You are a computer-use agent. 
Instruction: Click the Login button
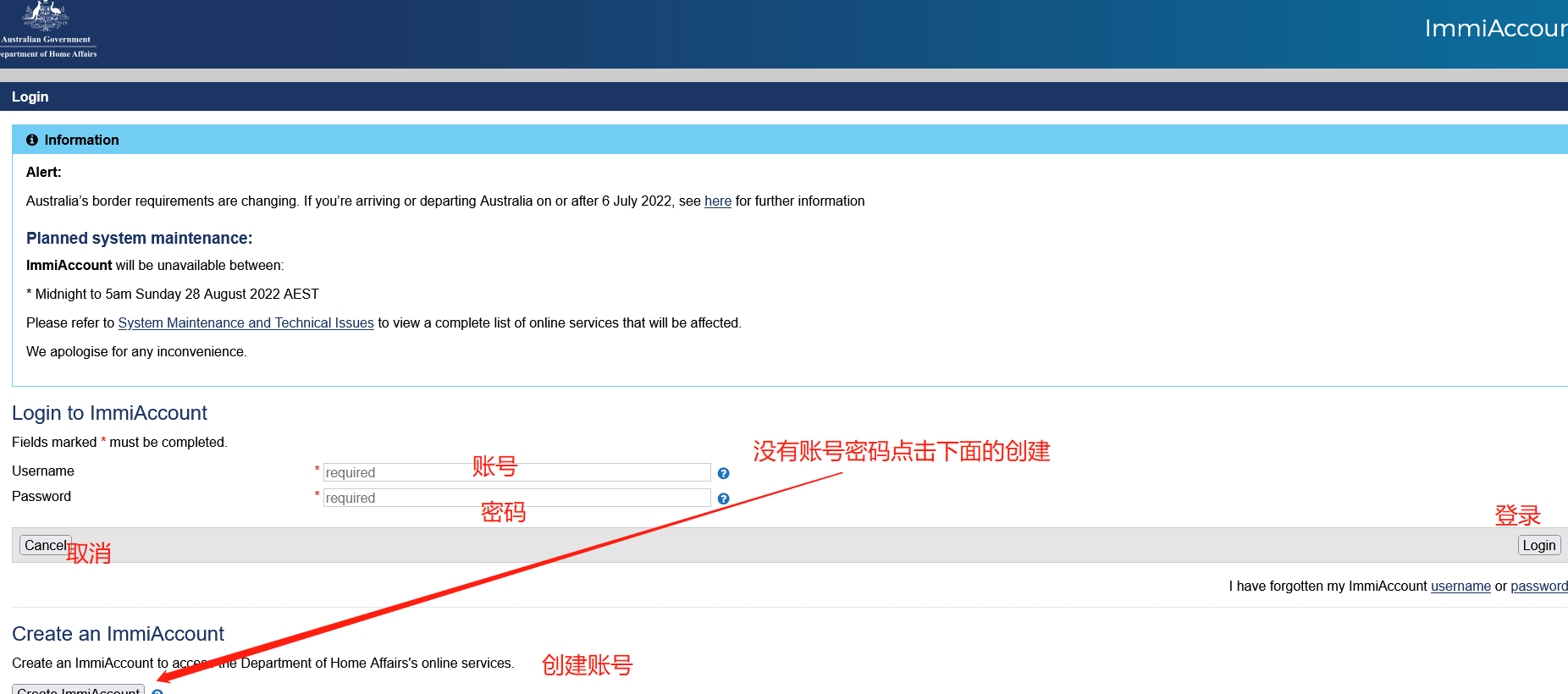tap(1538, 545)
